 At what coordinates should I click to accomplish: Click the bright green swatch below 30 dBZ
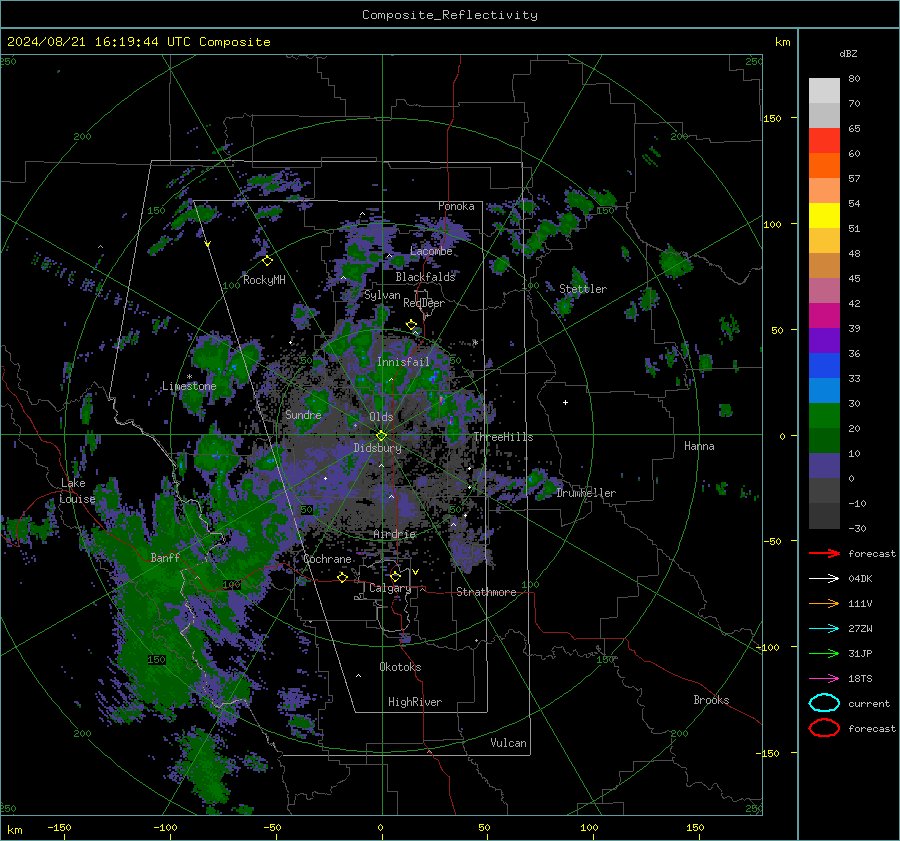[824, 416]
